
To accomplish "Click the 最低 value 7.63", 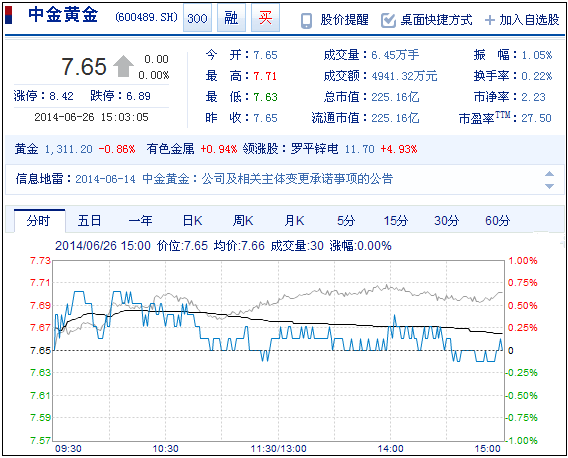I will pos(265,97).
